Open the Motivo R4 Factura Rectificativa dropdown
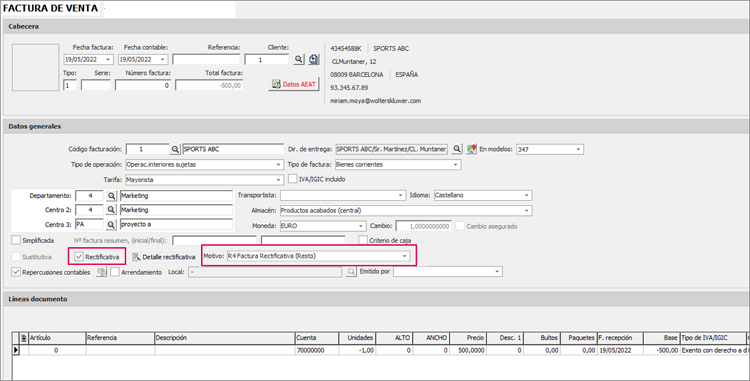 point(405,256)
